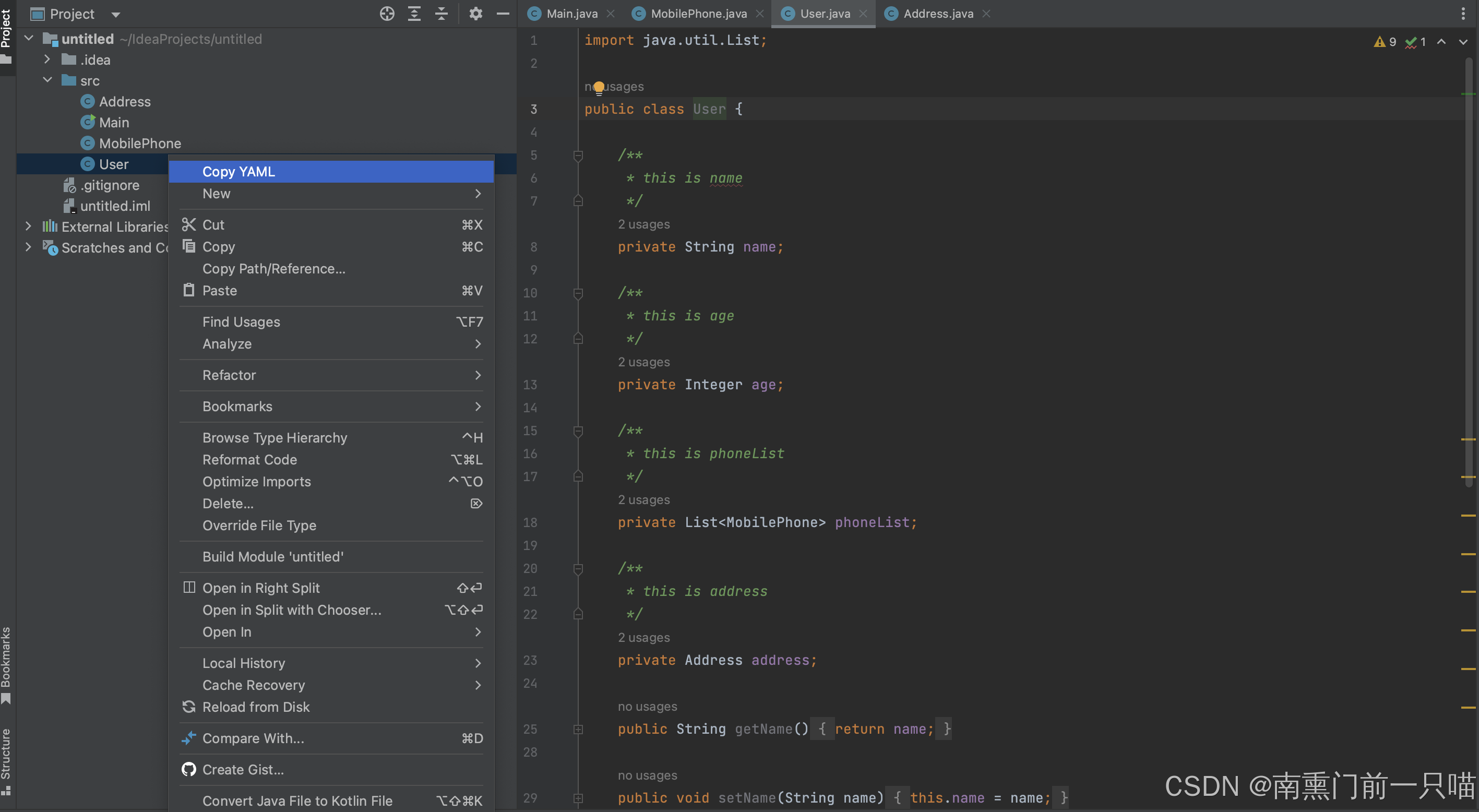This screenshot has width=1479, height=812.
Task: Open the Local History submenu
Action: coord(331,663)
